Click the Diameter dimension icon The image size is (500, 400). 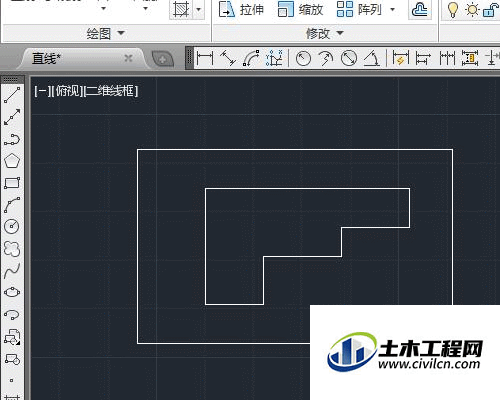(x=349, y=59)
